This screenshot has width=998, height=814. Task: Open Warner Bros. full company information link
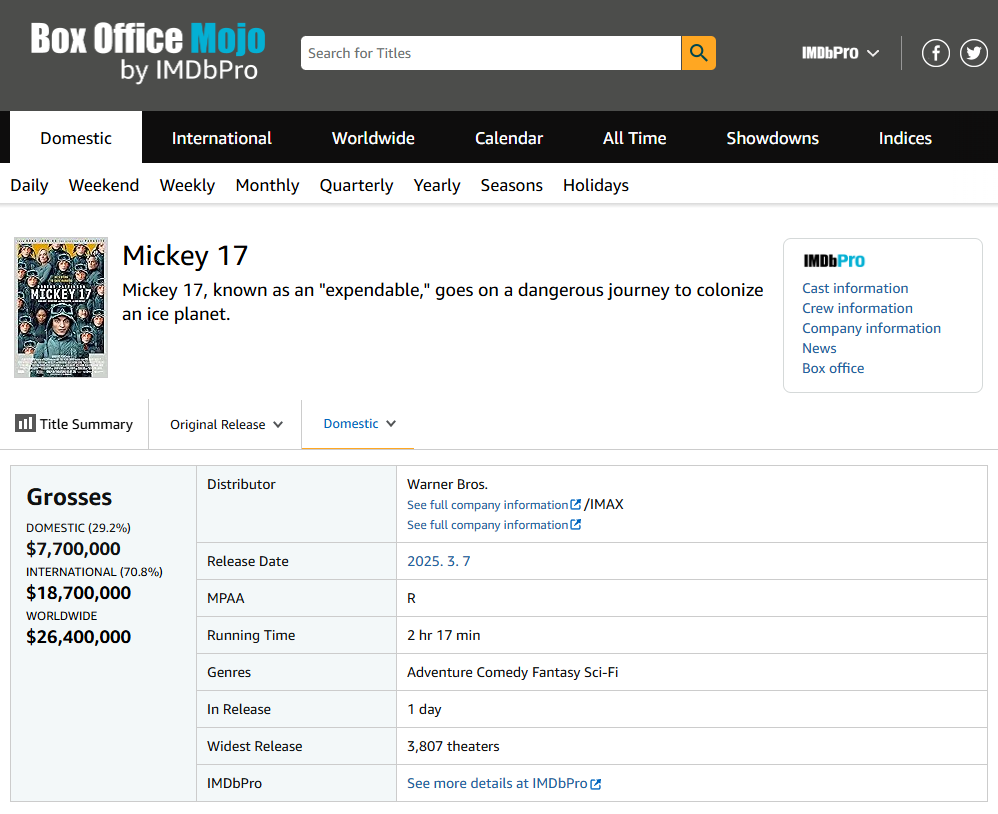pyautogui.click(x=494, y=505)
